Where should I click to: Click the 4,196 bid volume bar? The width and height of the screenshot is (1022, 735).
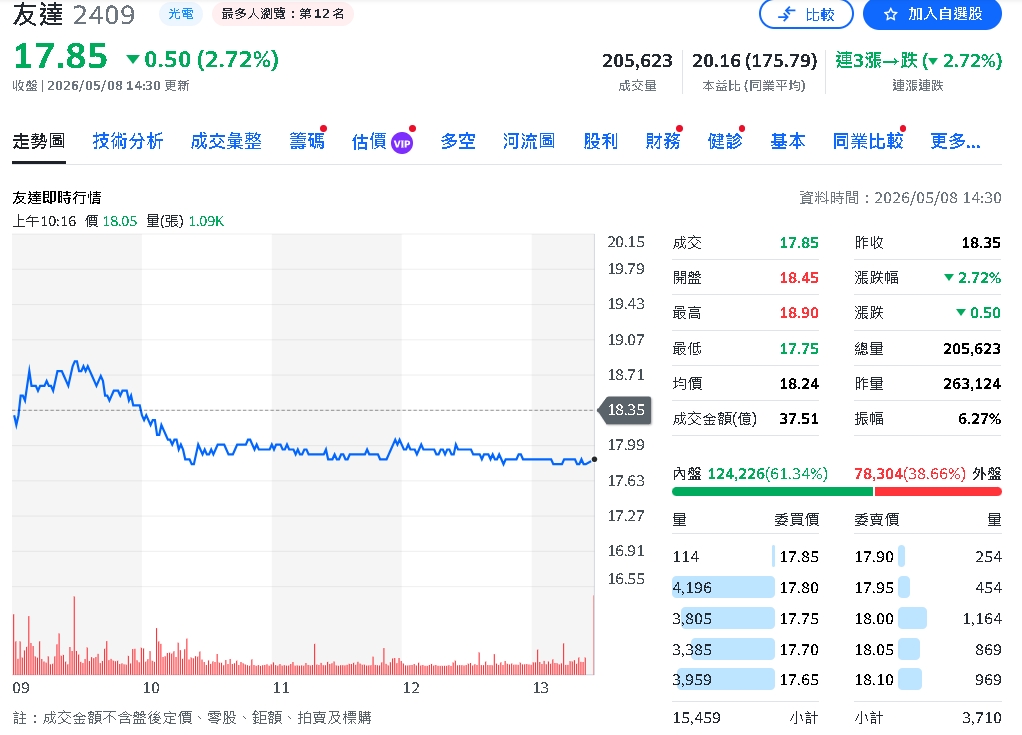pyautogui.click(x=723, y=587)
